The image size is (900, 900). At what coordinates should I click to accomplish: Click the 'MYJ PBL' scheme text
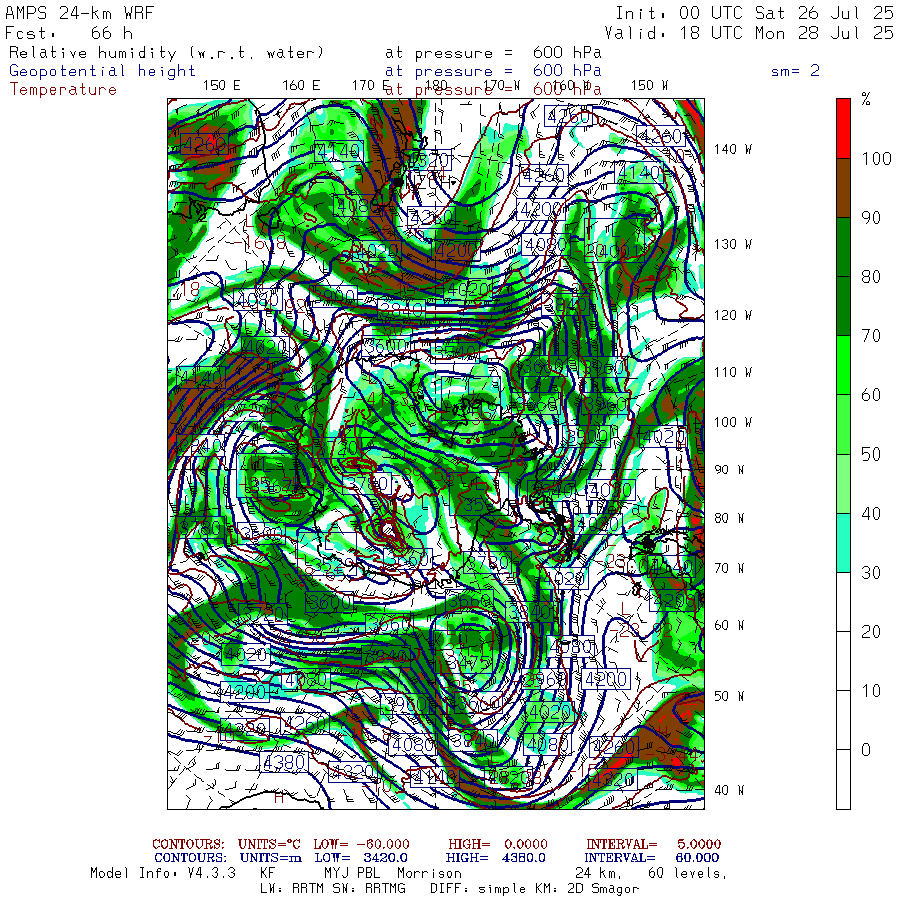click(x=352, y=874)
